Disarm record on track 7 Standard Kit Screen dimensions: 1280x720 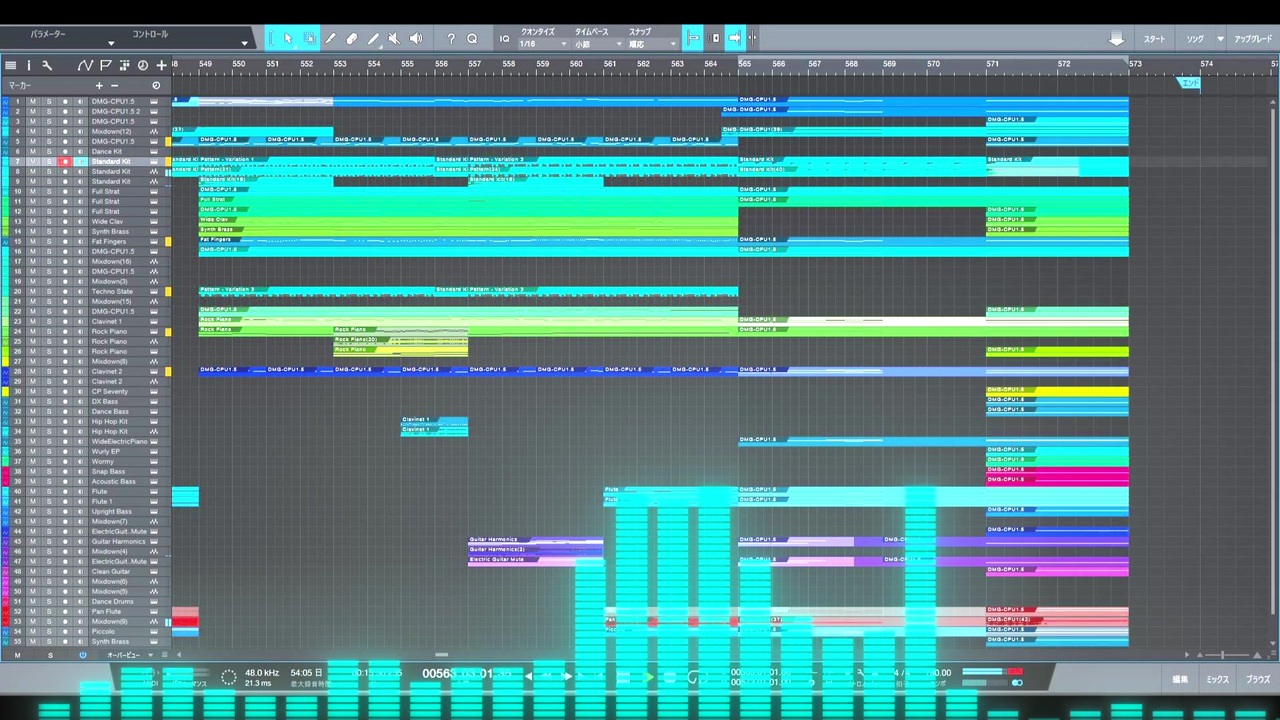[x=65, y=161]
